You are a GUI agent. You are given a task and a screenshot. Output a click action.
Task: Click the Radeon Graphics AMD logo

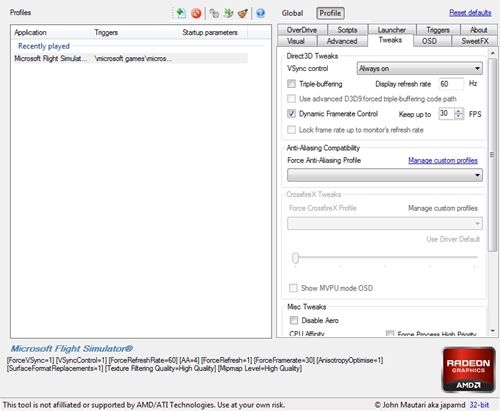tap(468, 369)
